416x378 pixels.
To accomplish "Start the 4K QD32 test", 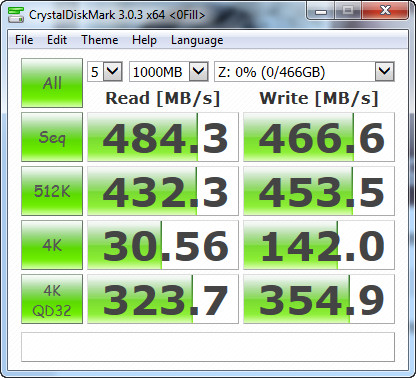I will coord(52,299).
